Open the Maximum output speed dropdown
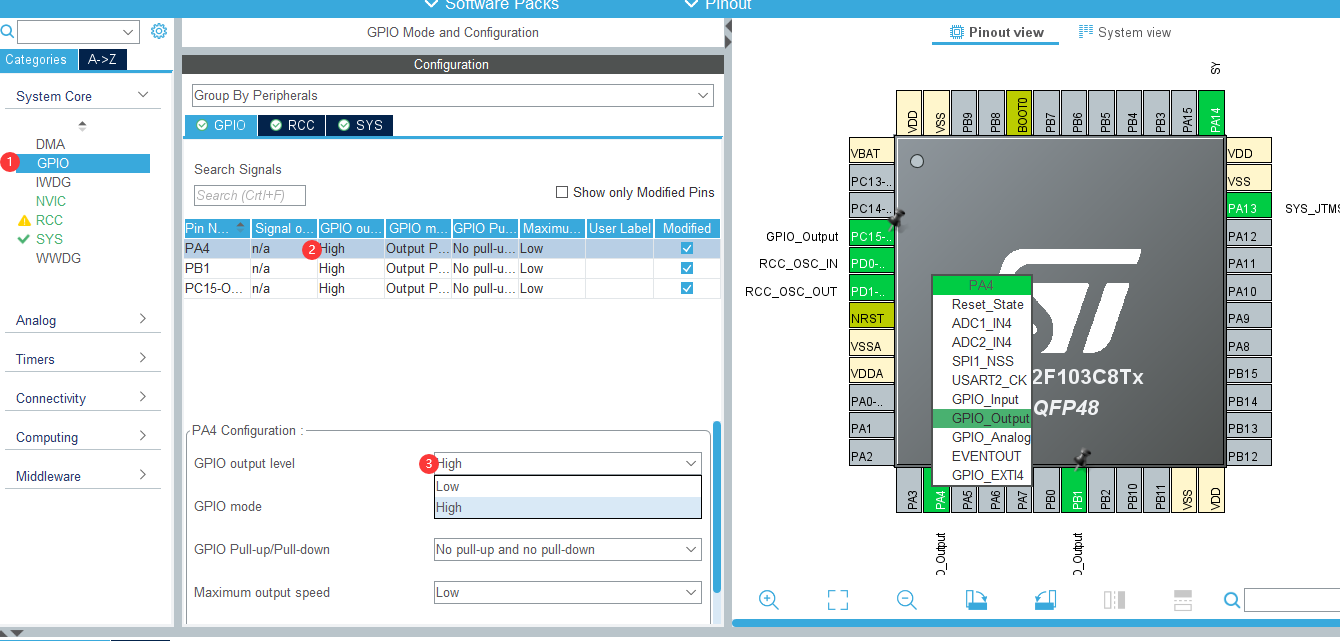Image resolution: width=1340 pixels, height=641 pixels. (x=567, y=592)
